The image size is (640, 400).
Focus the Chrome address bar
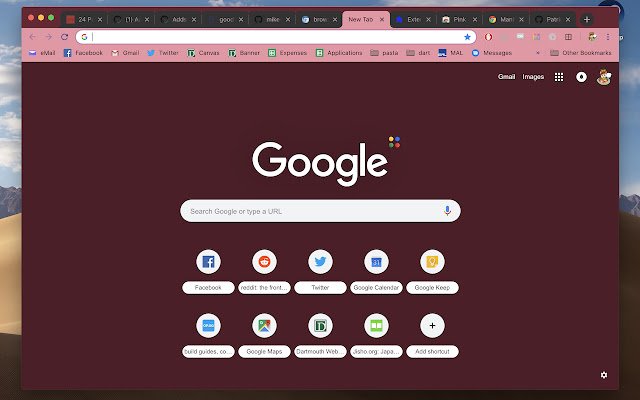(x=276, y=37)
